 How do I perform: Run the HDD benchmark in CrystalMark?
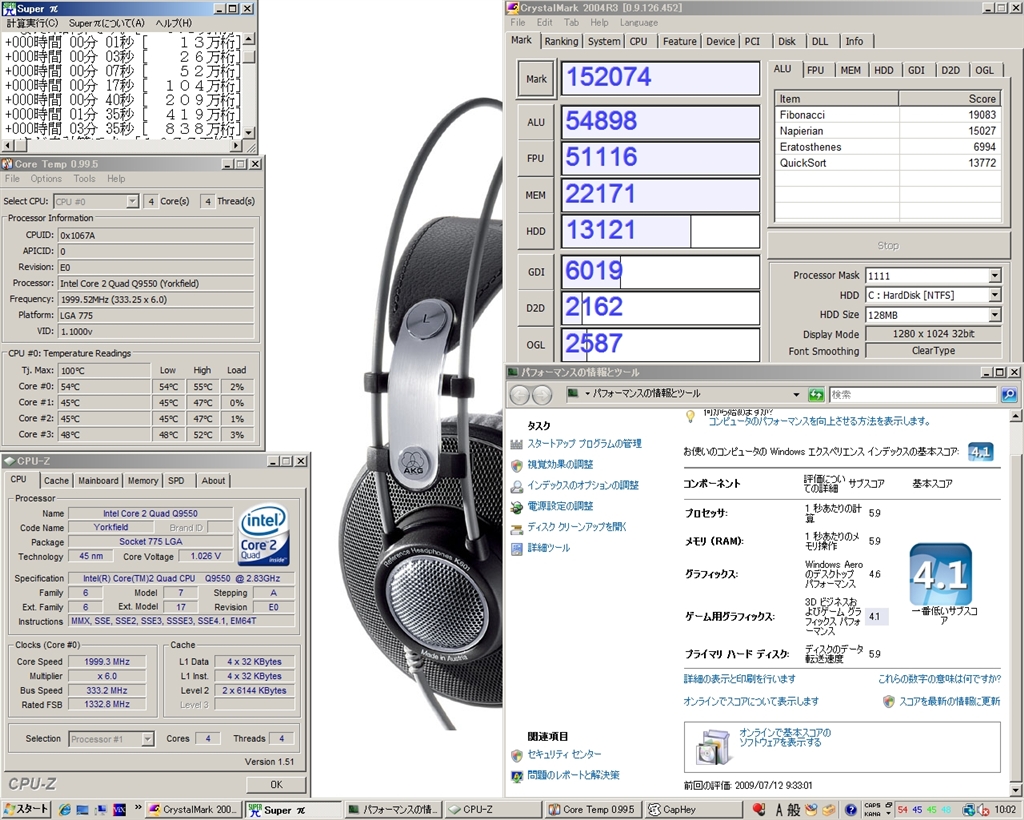(536, 231)
